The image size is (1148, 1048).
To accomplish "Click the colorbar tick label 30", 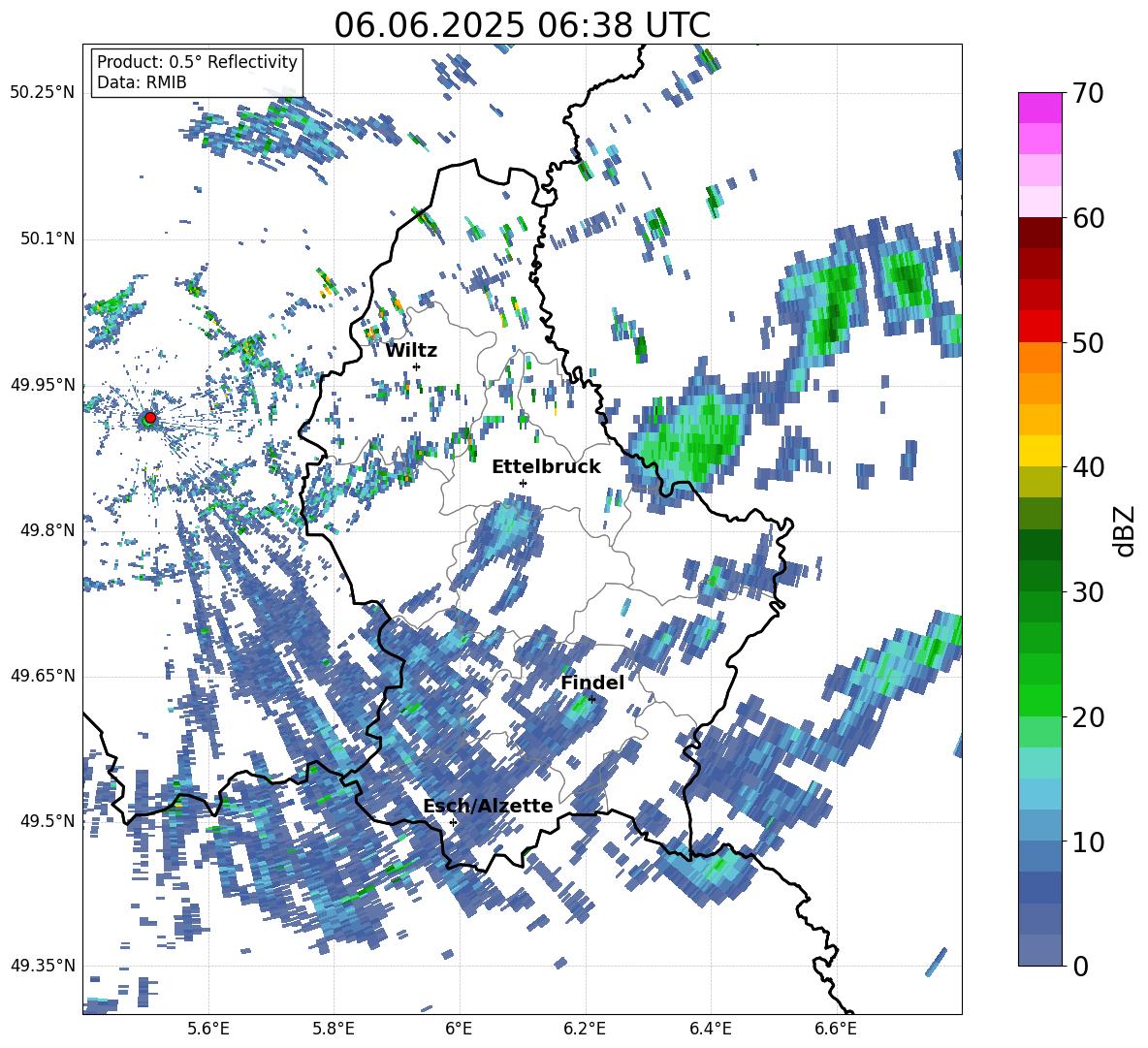I will click(1087, 592).
